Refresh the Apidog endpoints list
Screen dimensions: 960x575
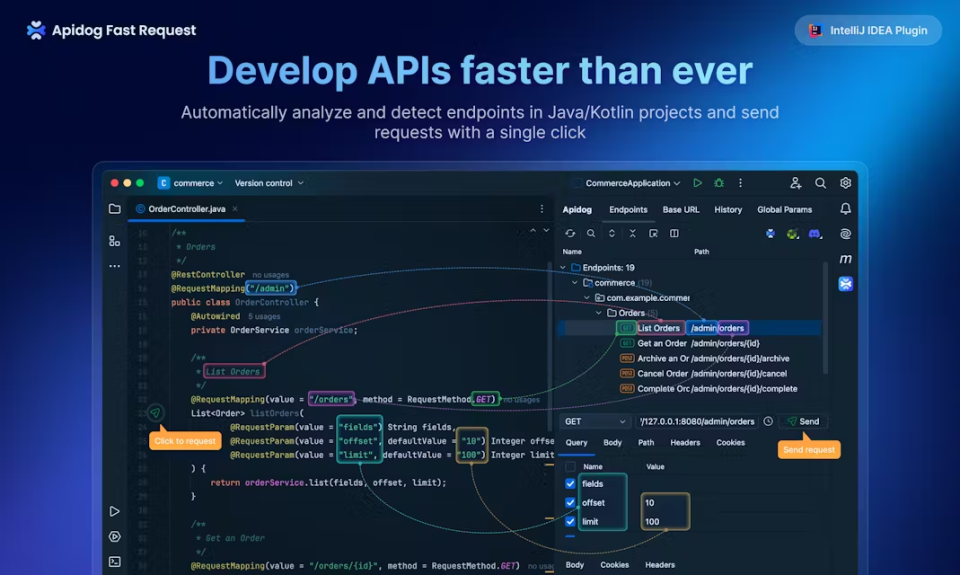(x=570, y=233)
